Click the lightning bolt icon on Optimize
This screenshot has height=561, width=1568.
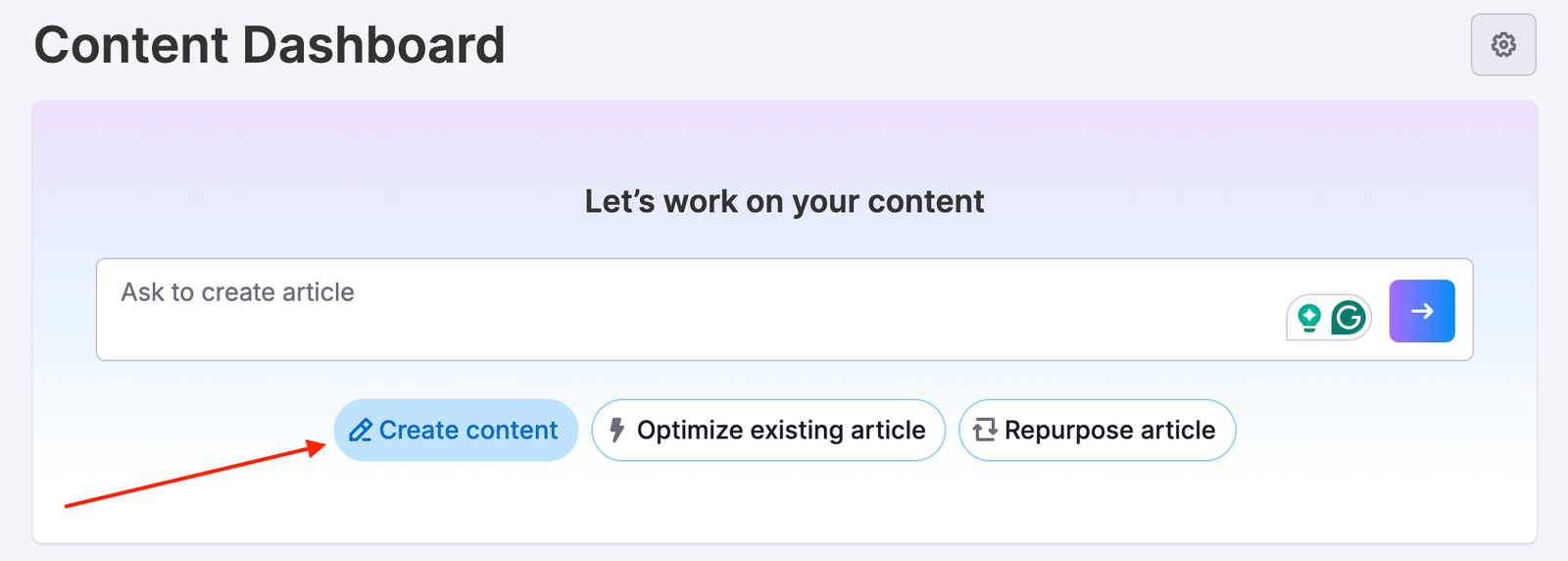[x=616, y=431]
